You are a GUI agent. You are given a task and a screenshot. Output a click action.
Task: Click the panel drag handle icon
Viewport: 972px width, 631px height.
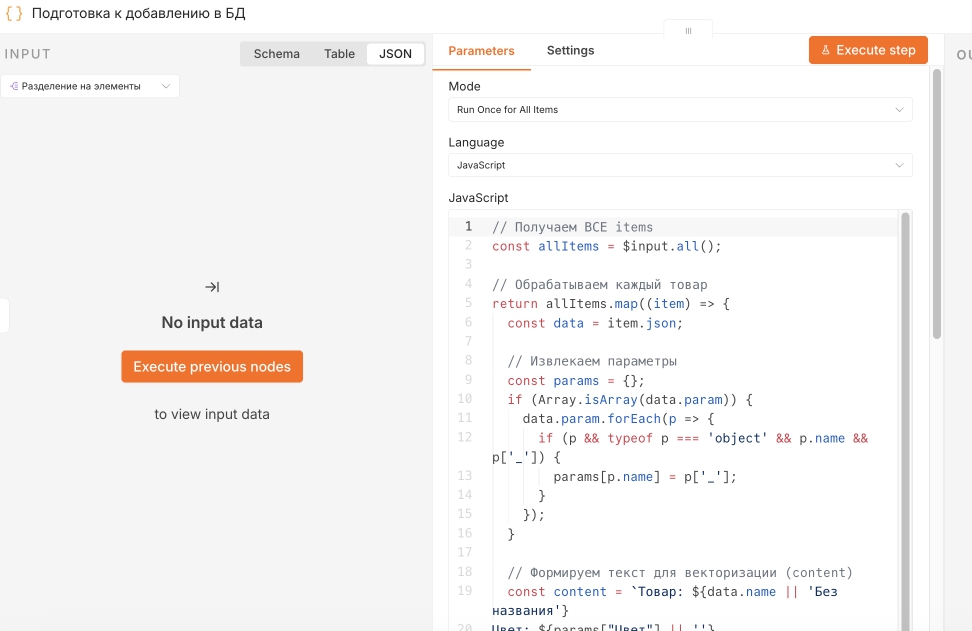coord(688,31)
